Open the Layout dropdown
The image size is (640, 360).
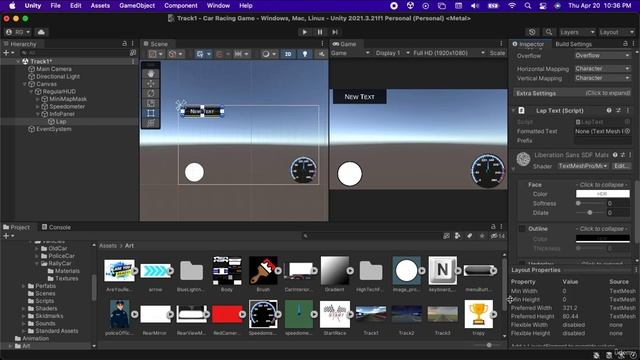(x=616, y=32)
